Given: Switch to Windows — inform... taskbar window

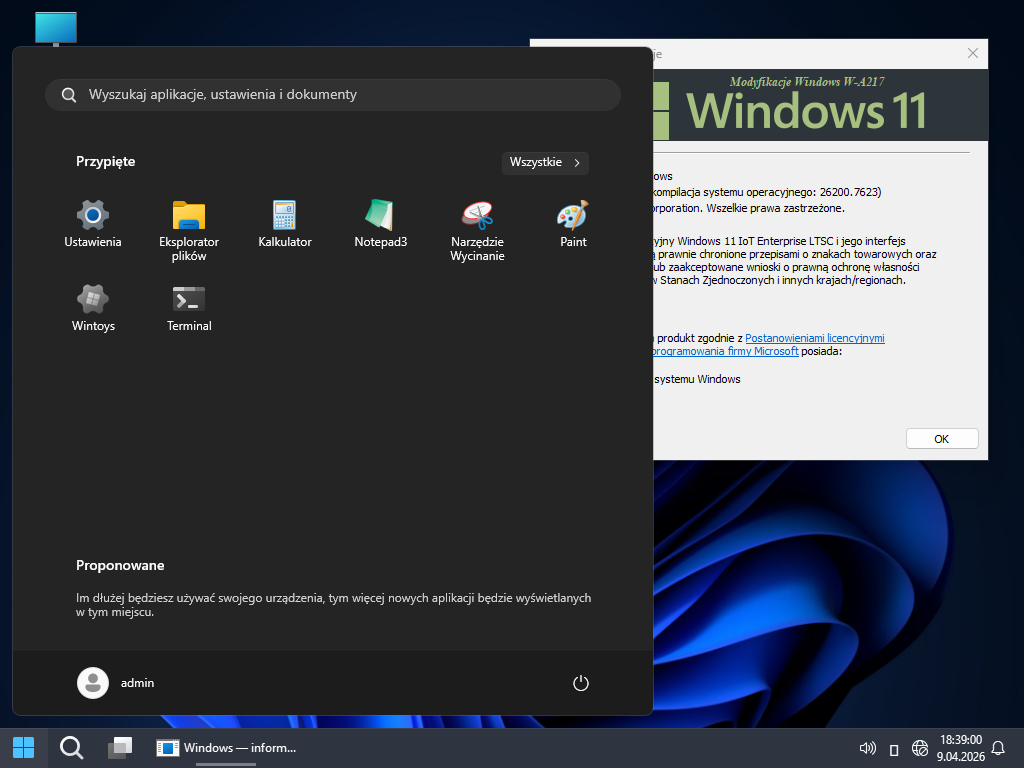Looking at the screenshot, I should coord(226,748).
